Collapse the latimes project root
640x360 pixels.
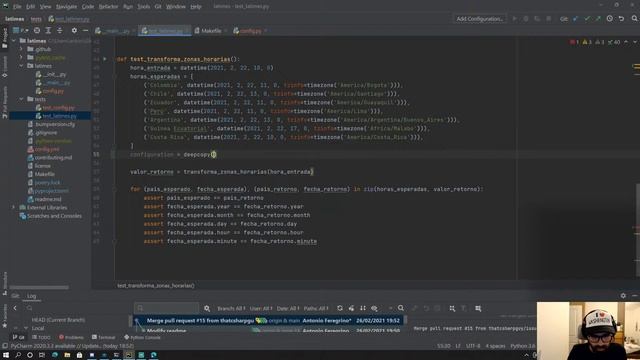click(13, 41)
